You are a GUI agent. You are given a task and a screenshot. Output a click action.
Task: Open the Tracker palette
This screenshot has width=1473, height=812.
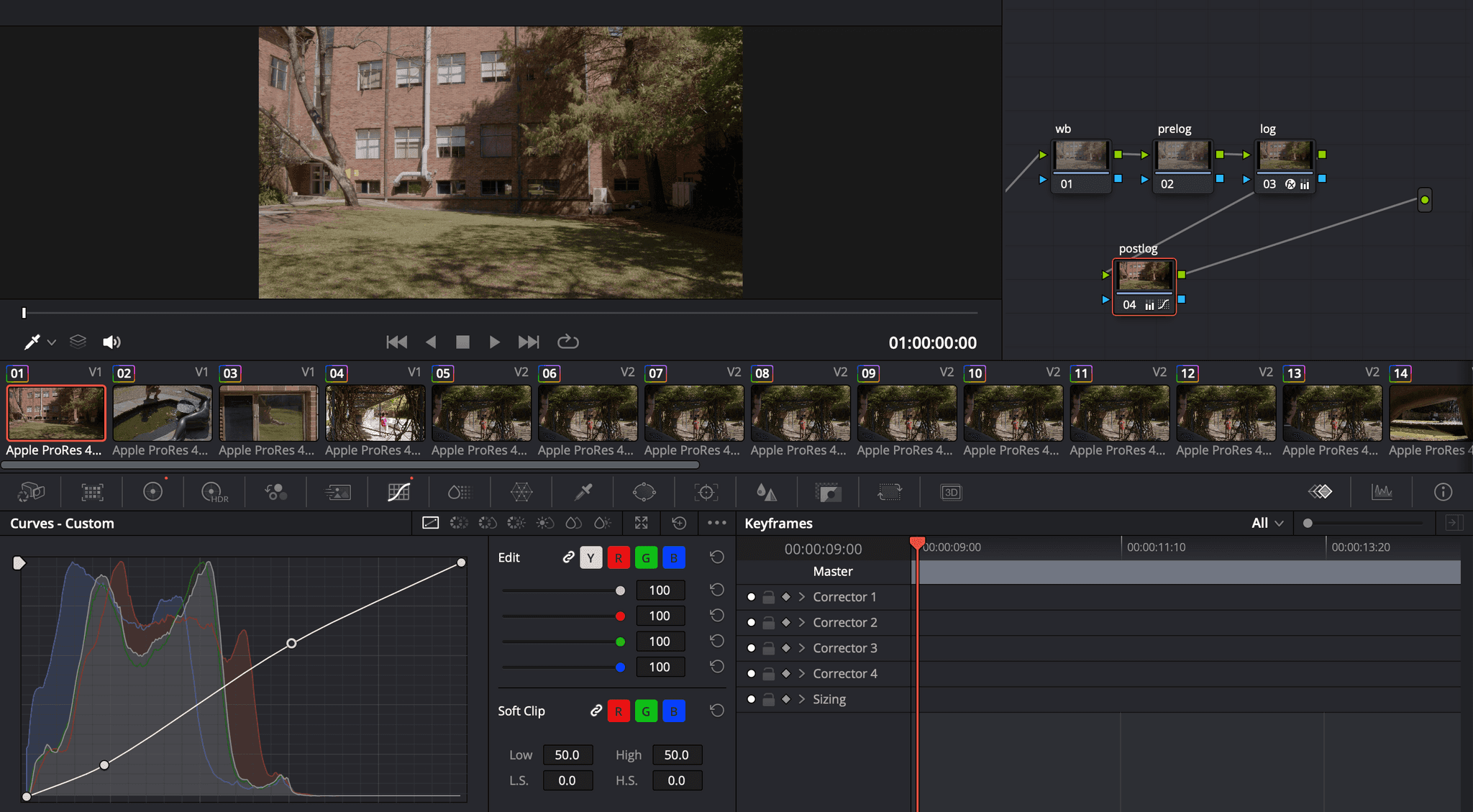[706, 492]
